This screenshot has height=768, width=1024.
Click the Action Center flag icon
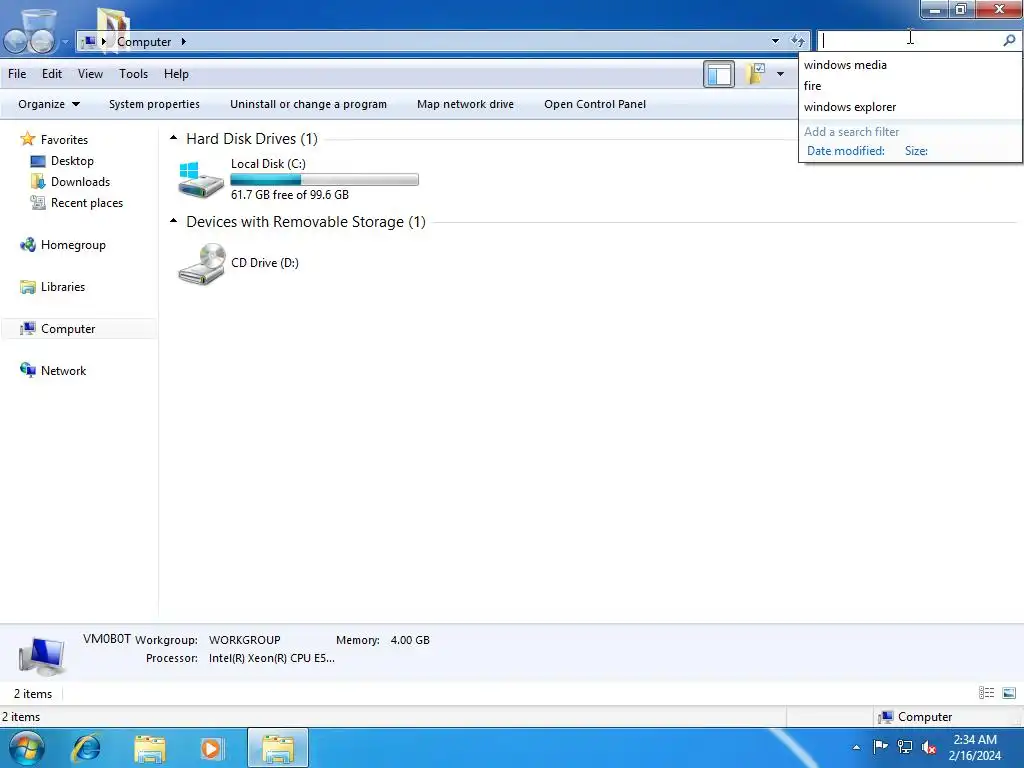pyautogui.click(x=880, y=746)
